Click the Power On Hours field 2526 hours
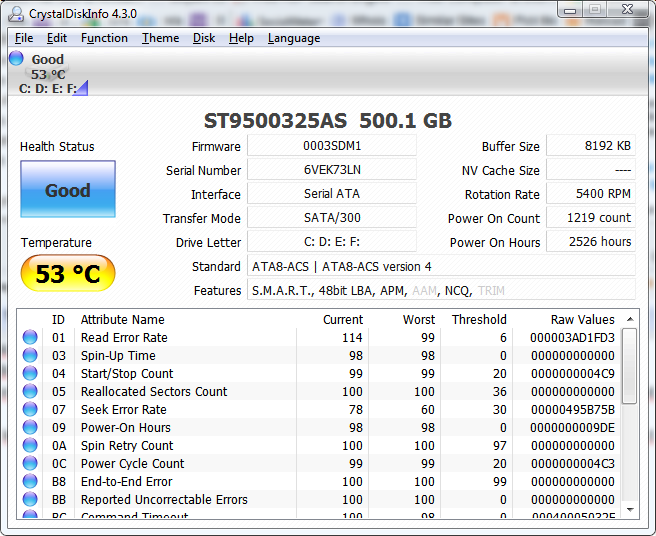Viewport: 656px width, 536px height. pos(591,241)
